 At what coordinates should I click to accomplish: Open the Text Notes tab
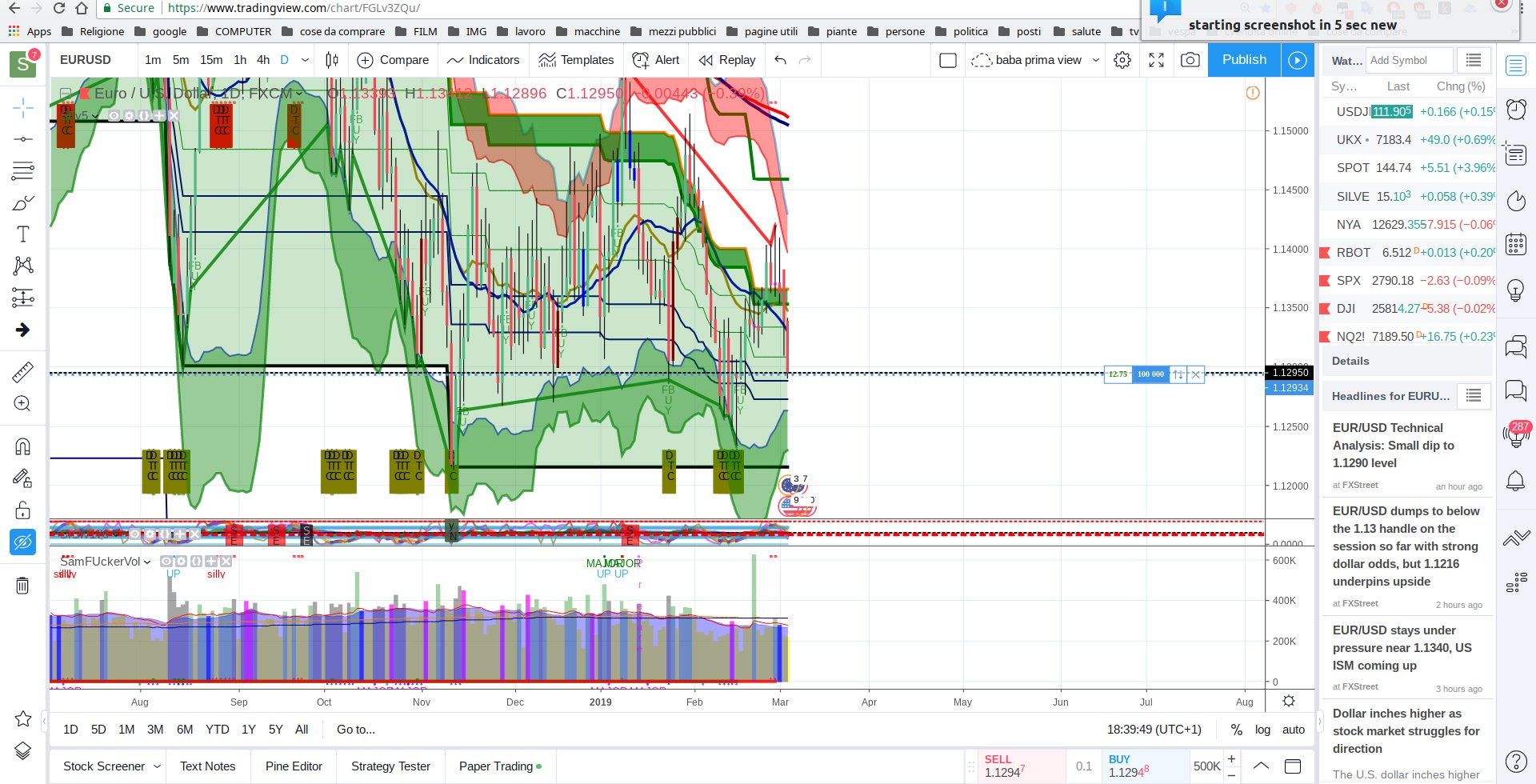coord(208,766)
